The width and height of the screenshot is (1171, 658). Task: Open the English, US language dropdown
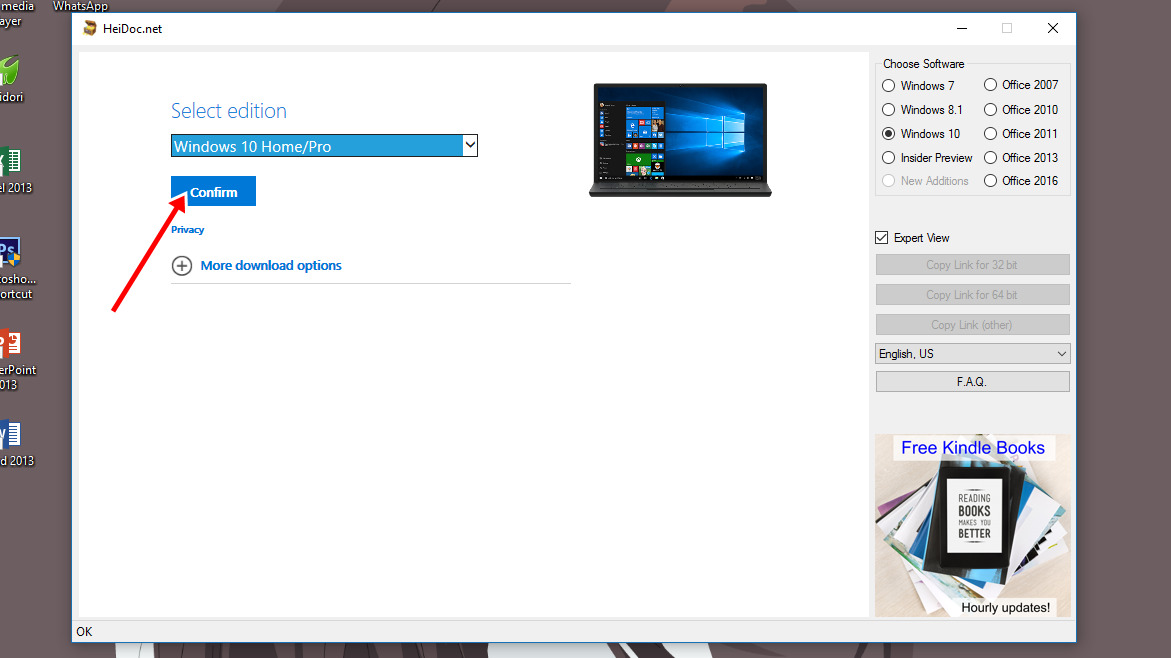(972, 354)
